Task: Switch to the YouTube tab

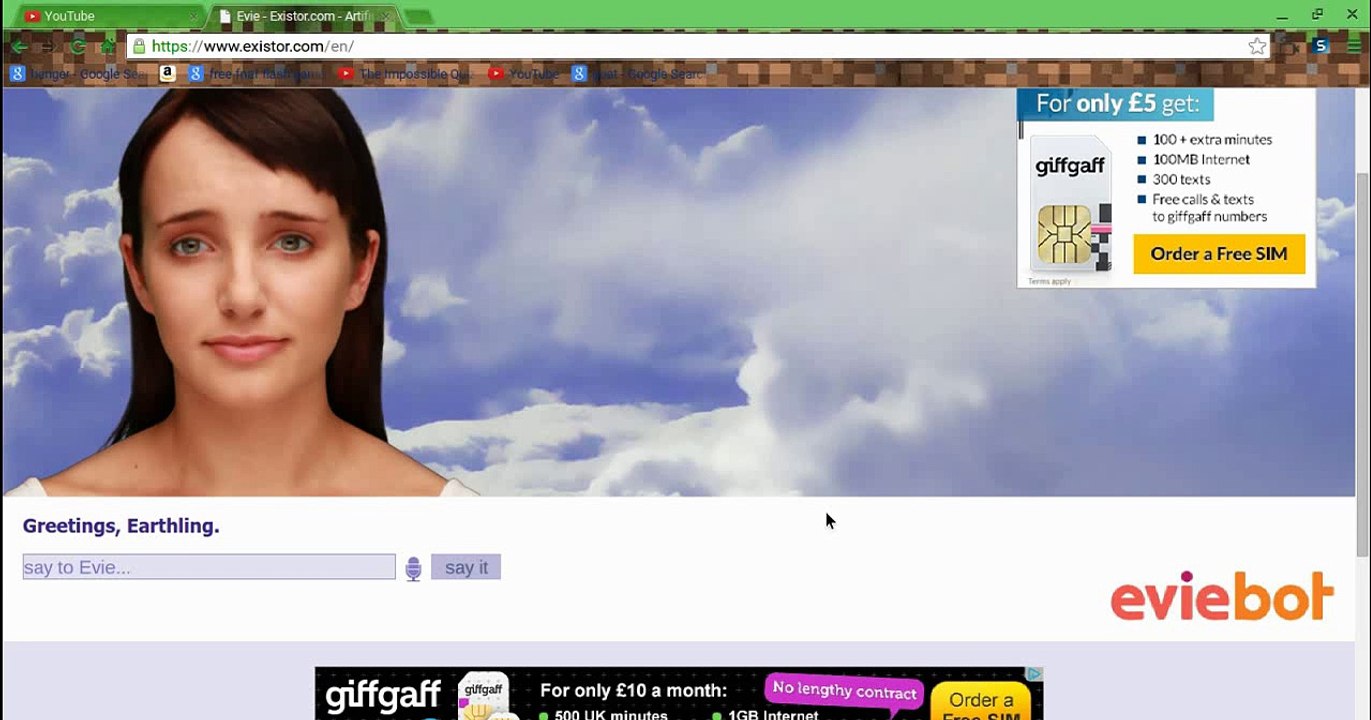Action: [107, 16]
